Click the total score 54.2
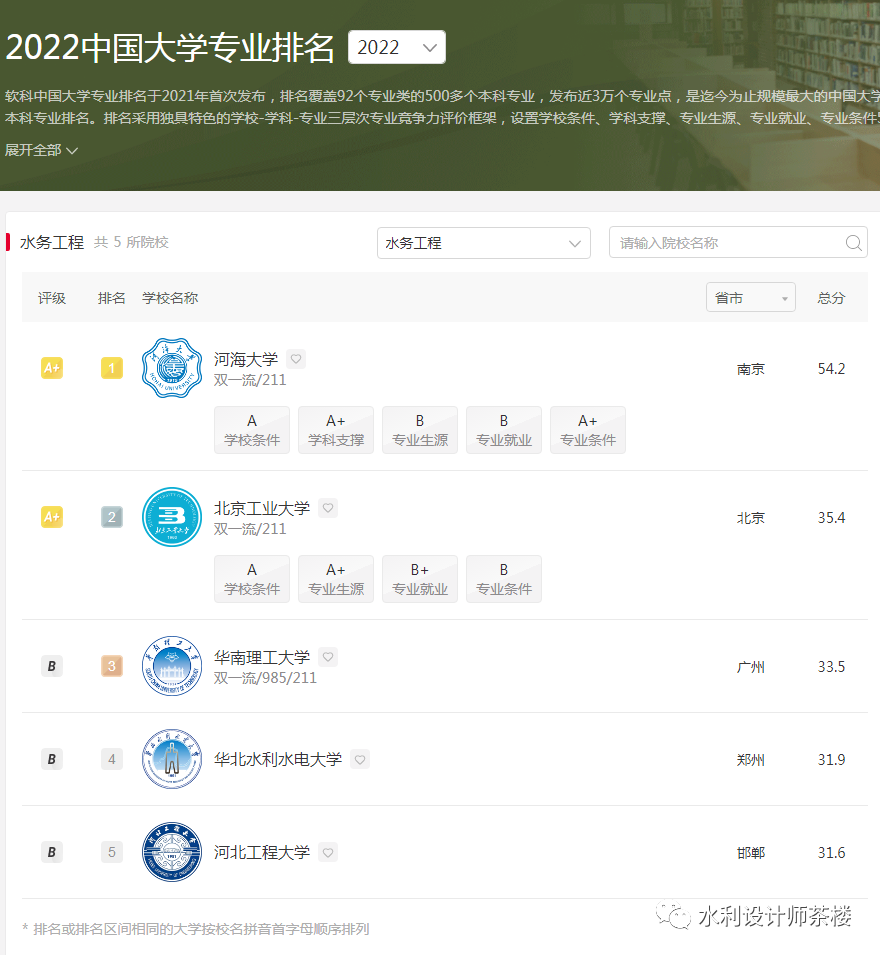The height and width of the screenshot is (955, 880). pos(831,368)
